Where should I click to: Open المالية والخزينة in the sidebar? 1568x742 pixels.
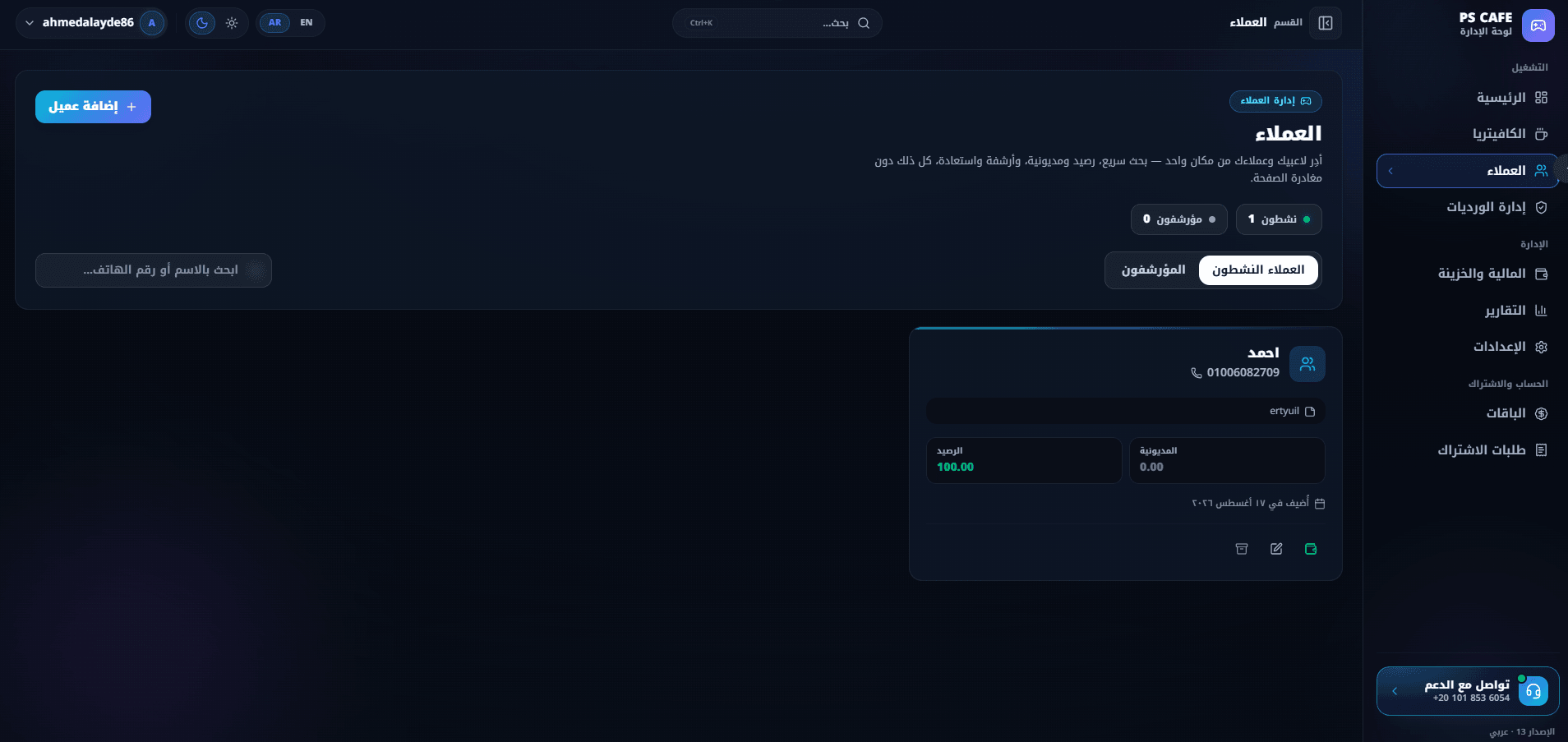pos(1468,274)
